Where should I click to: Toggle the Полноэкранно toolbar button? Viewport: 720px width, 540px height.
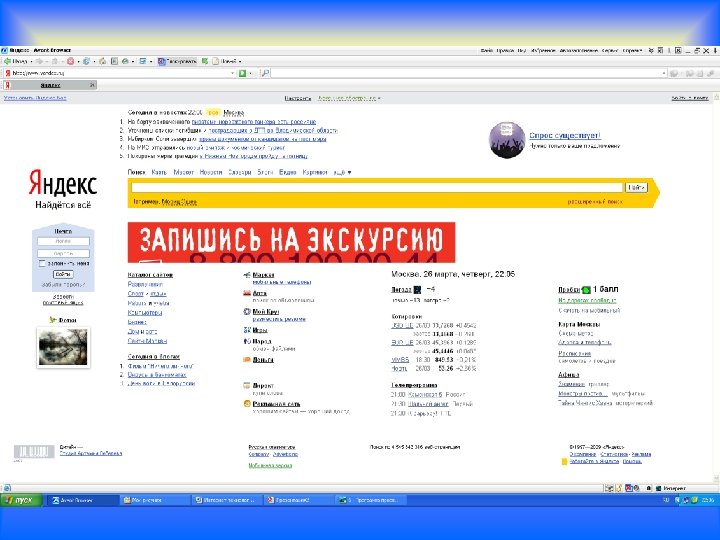click(x=177, y=61)
